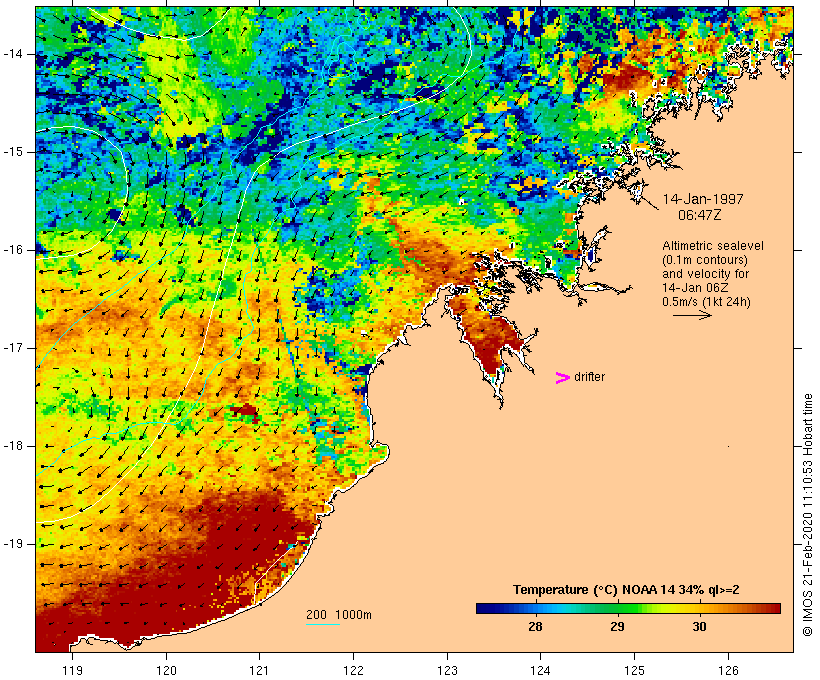Click the longitude axis label '123'
The height and width of the screenshot is (680, 820).
447,670
